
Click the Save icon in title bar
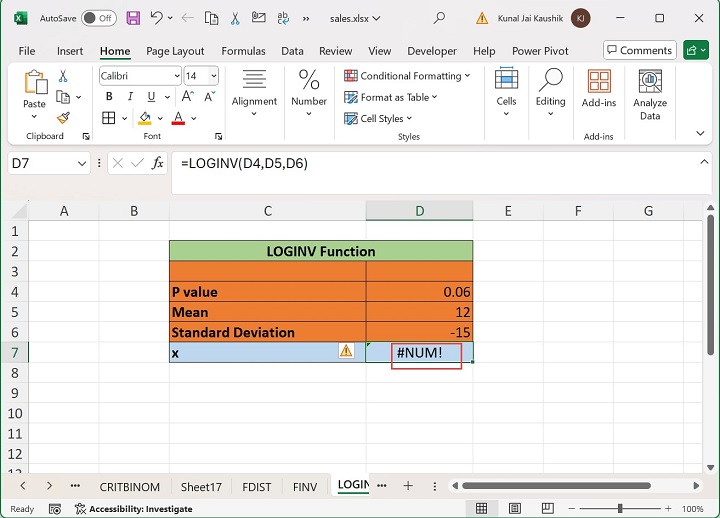pos(133,18)
